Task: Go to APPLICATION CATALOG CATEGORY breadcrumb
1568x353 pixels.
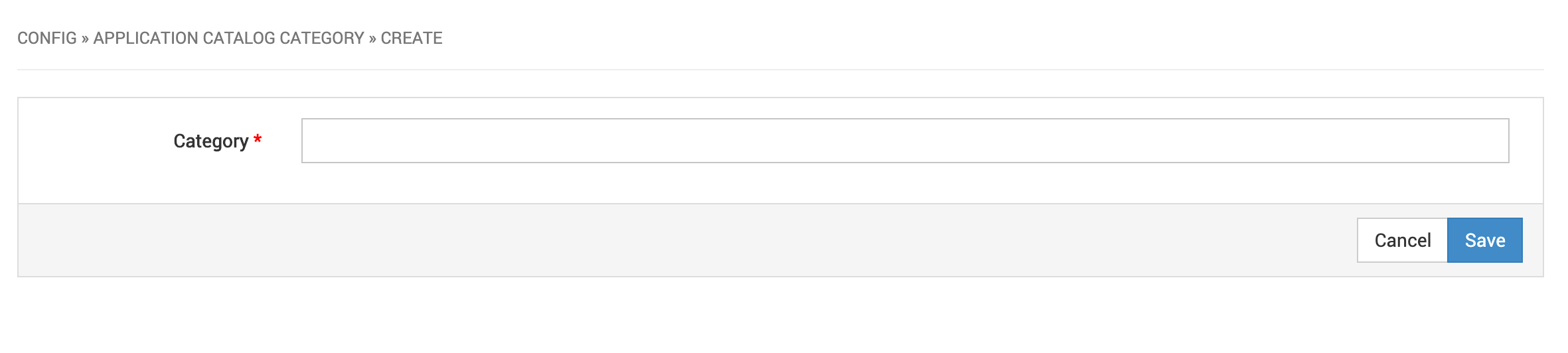Action: [229, 38]
